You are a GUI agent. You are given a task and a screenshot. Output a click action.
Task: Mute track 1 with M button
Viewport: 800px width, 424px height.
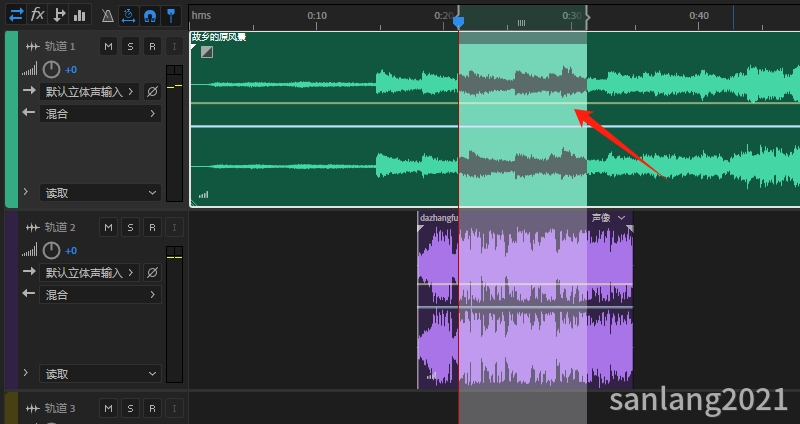click(108, 47)
